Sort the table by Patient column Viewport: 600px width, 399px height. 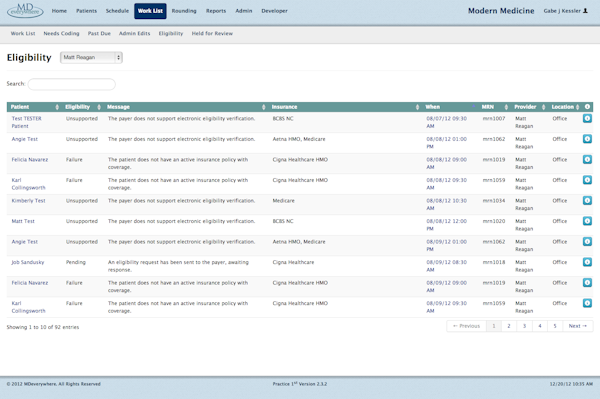34,107
